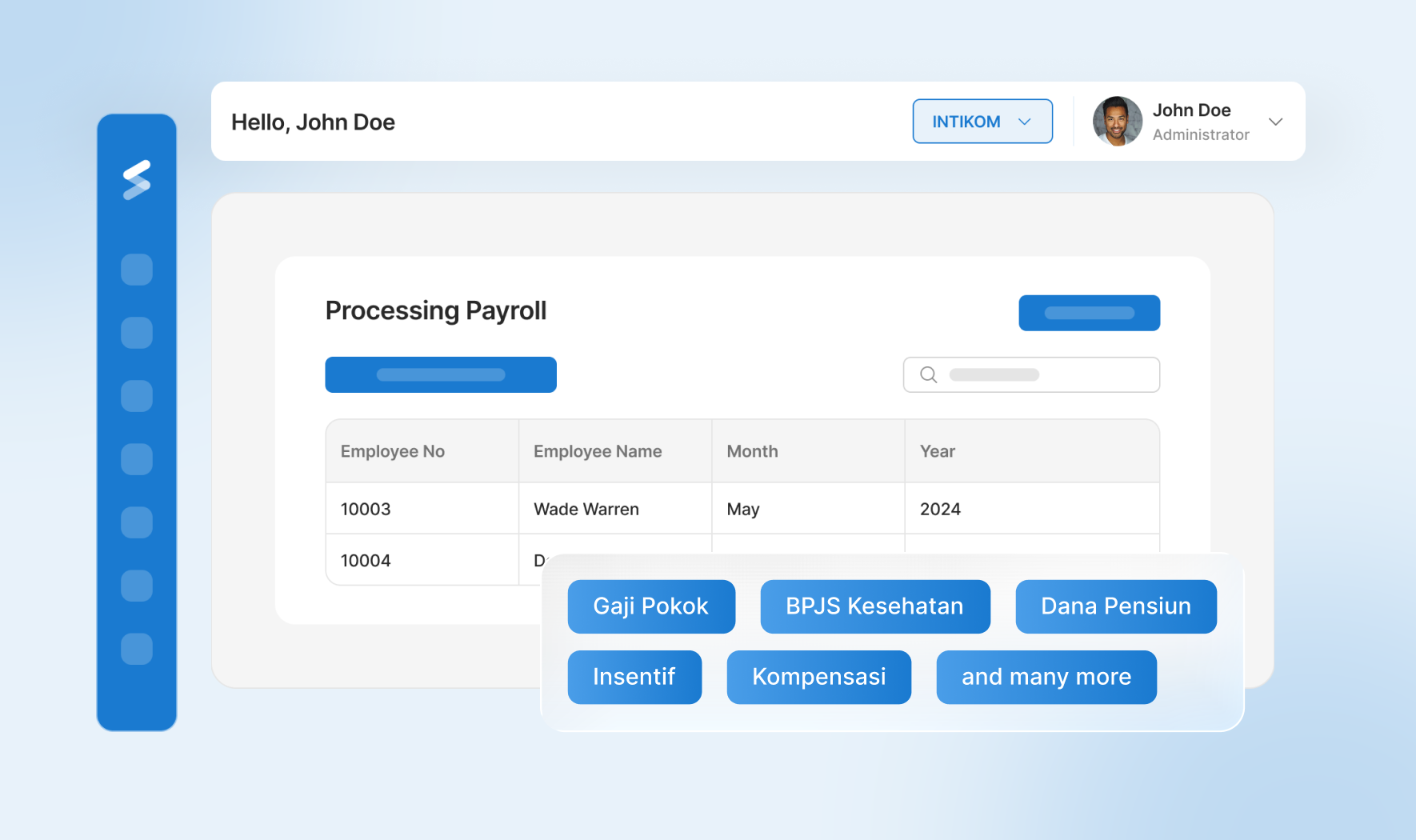Viewport: 1416px width, 840px height.
Task: Open the chevron next to INTIKOM
Action: [x=1025, y=122]
